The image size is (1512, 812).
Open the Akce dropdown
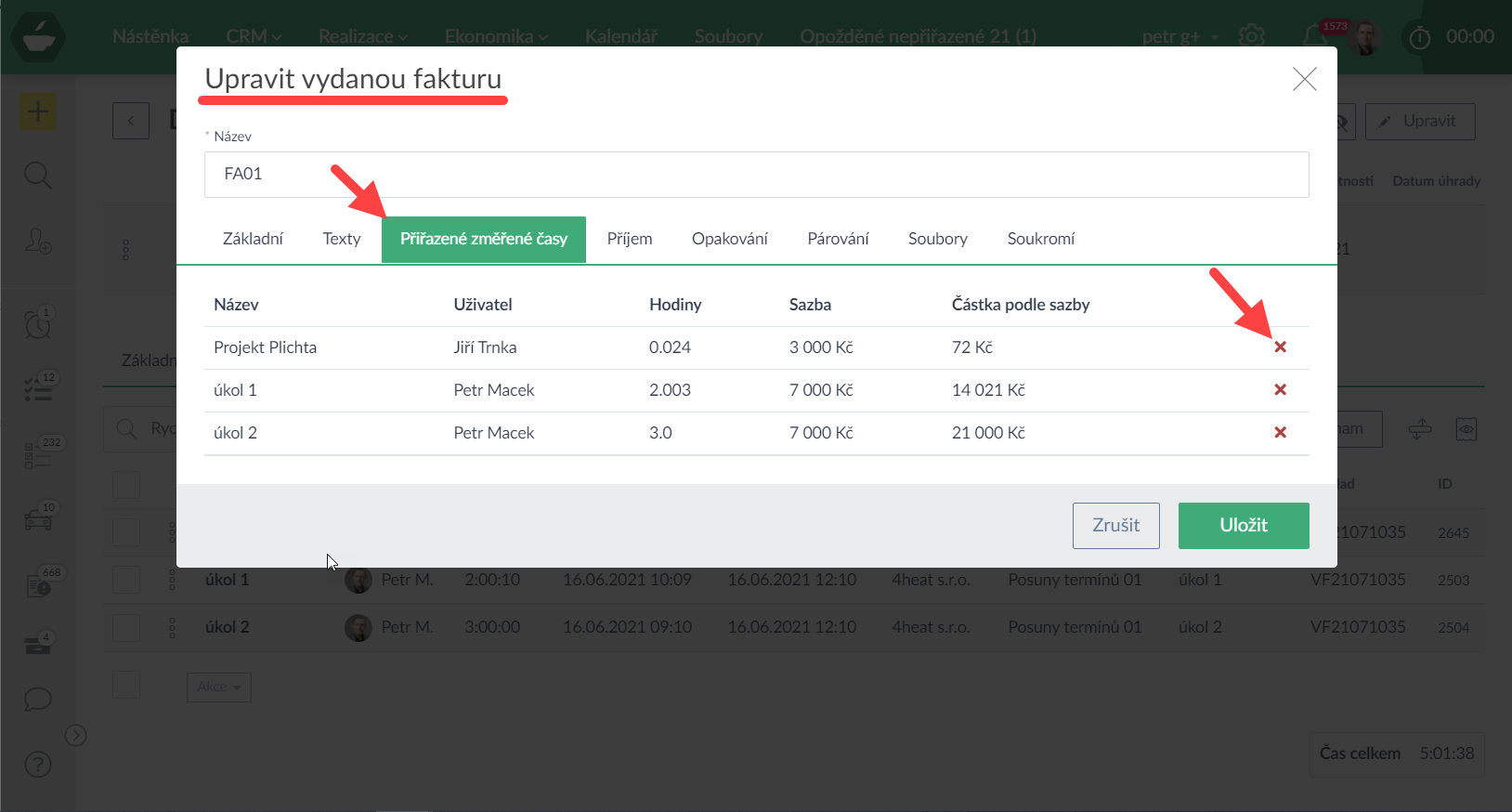(218, 687)
